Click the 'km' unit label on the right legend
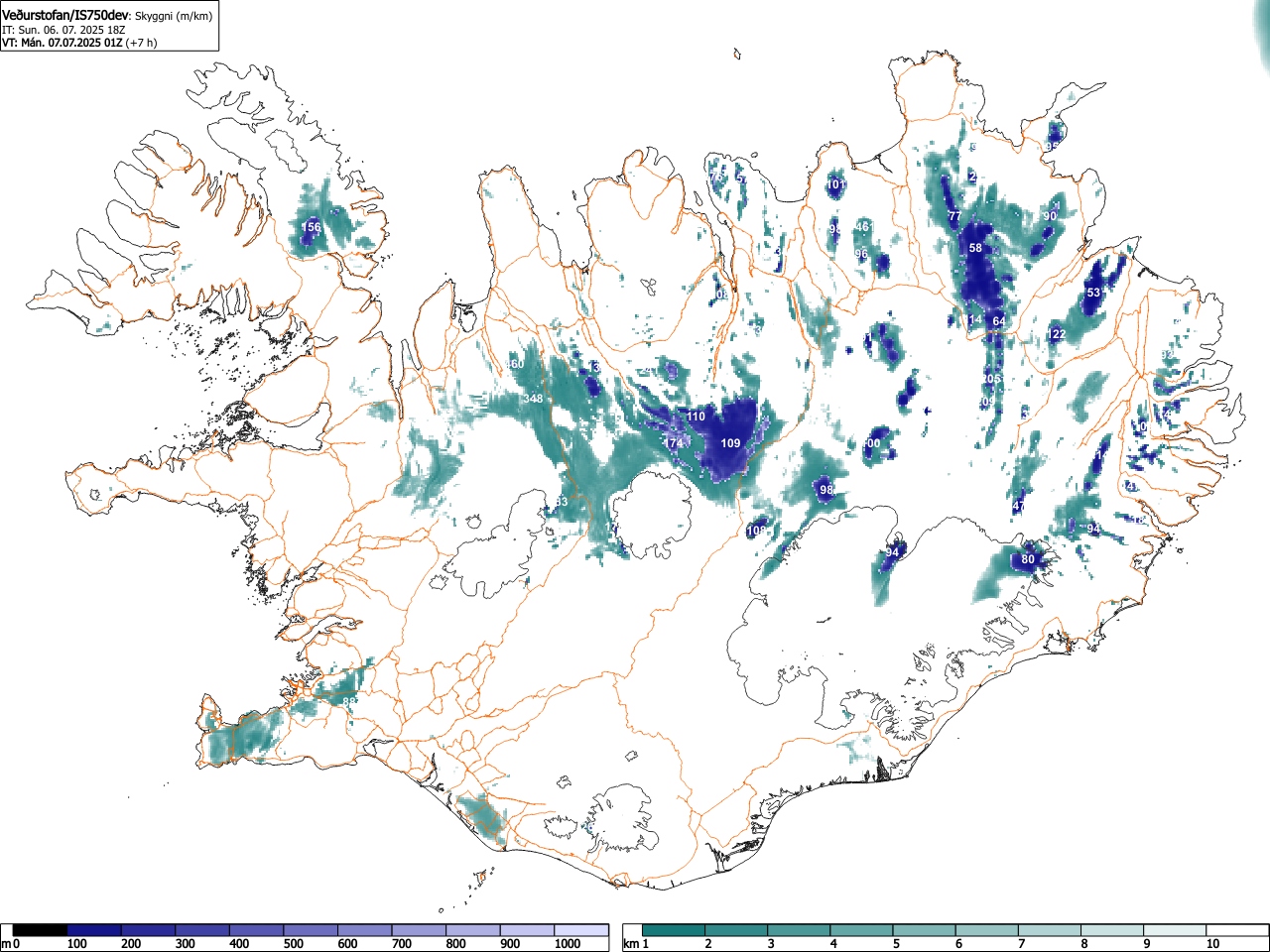 (x=631, y=944)
